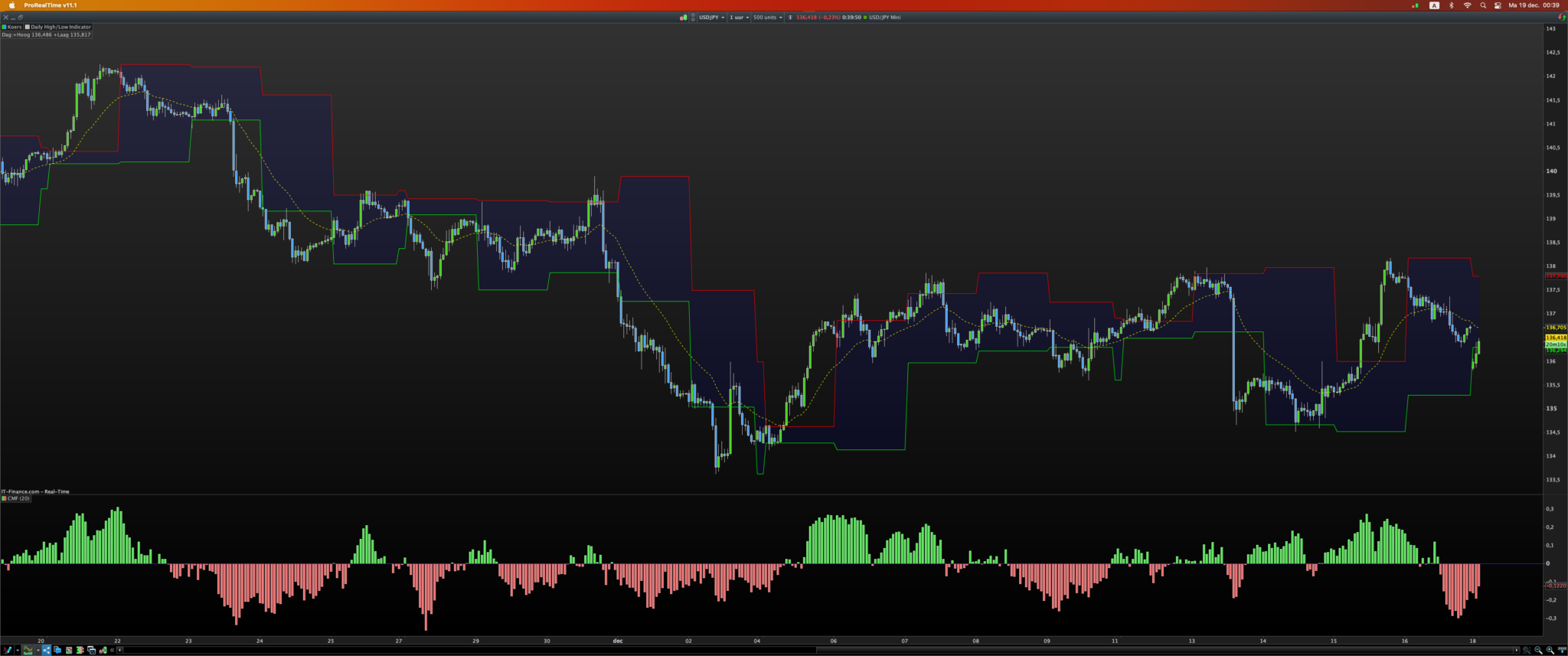Click the Dag Hoog/Laag values readout
Viewport: 1568px width, 656px height.
click(x=46, y=34)
